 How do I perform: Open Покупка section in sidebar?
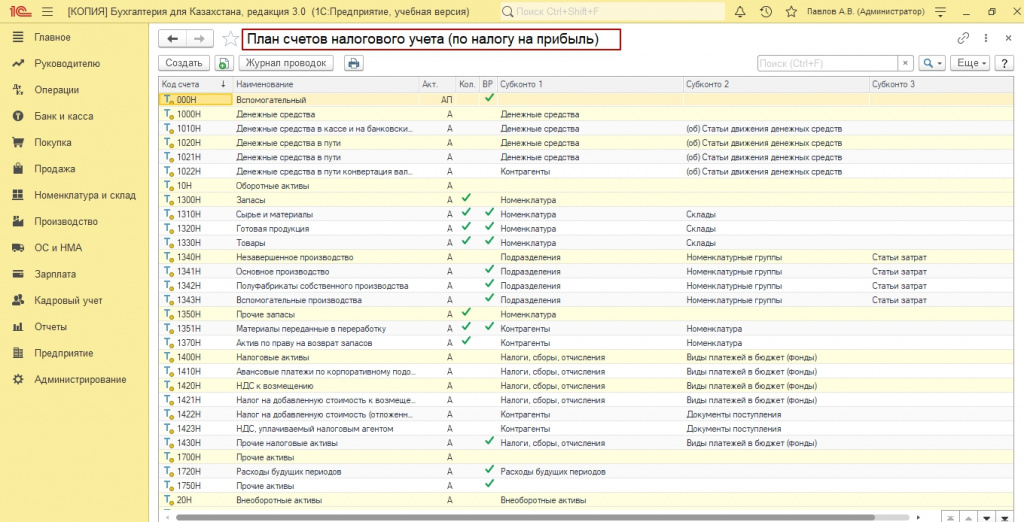coord(53,142)
